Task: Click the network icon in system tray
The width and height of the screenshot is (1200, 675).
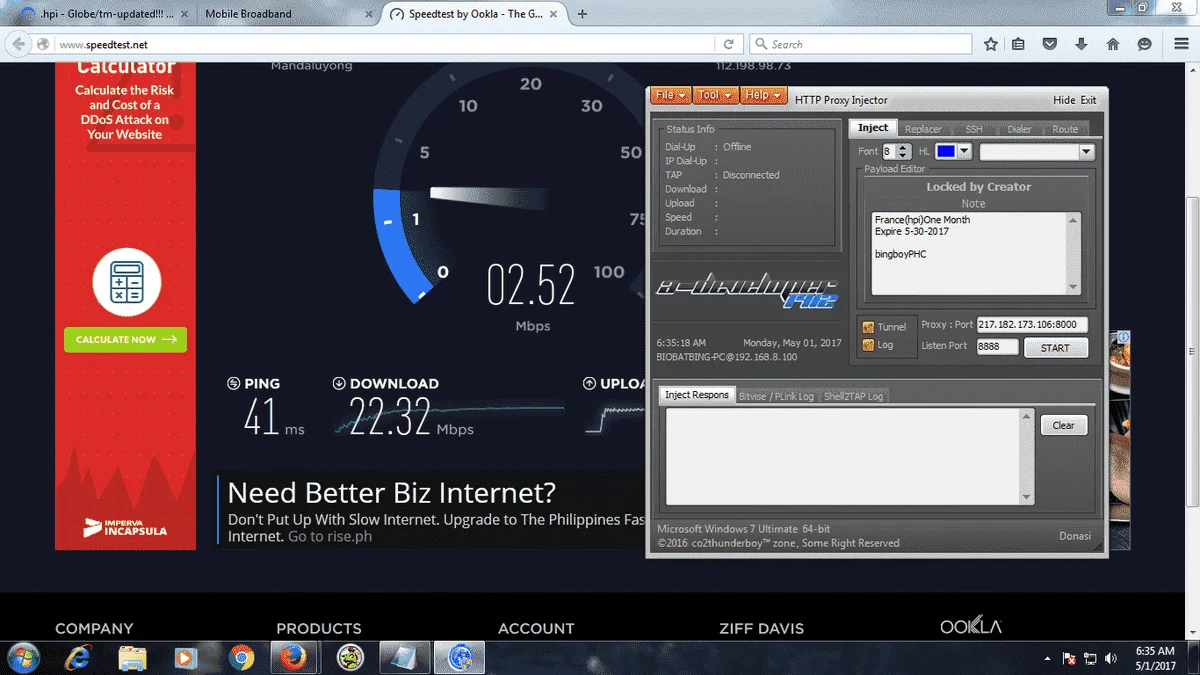Action: [x=1090, y=658]
